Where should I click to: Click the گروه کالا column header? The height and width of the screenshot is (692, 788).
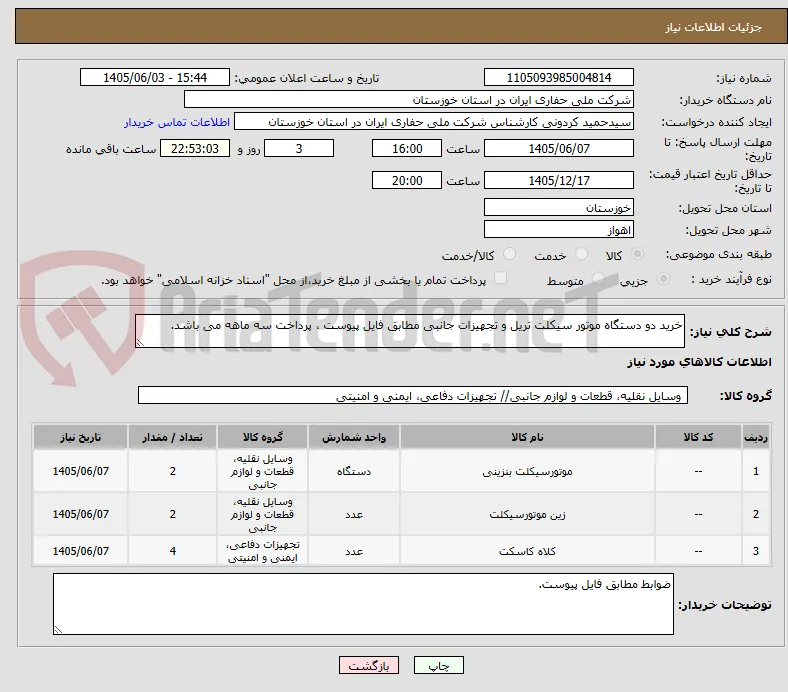262,437
